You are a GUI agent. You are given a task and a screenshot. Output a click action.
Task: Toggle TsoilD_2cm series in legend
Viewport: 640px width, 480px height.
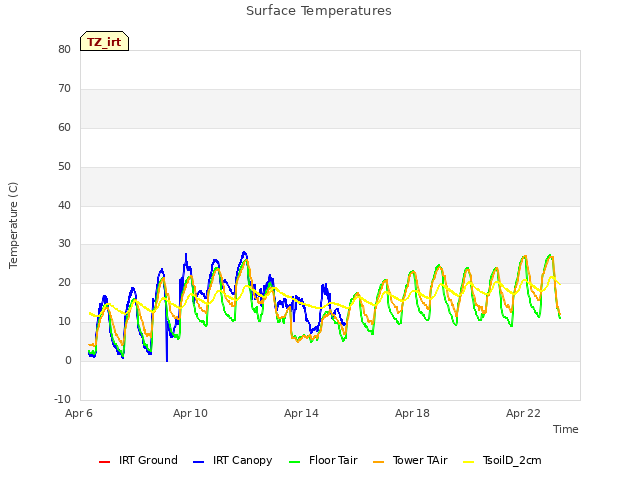click(x=502, y=460)
